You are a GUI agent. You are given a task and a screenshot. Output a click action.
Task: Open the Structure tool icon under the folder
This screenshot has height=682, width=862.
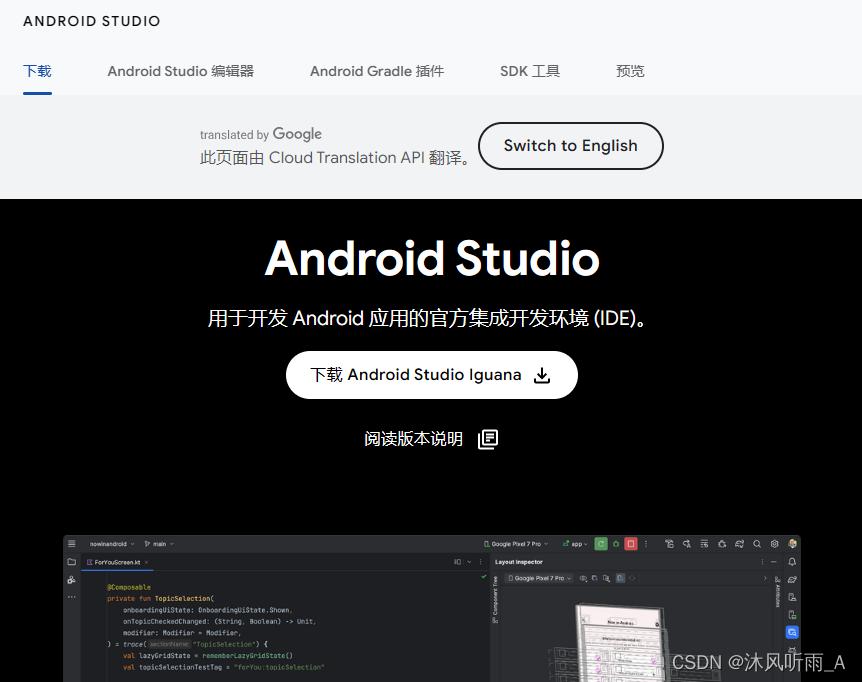[x=71, y=579]
